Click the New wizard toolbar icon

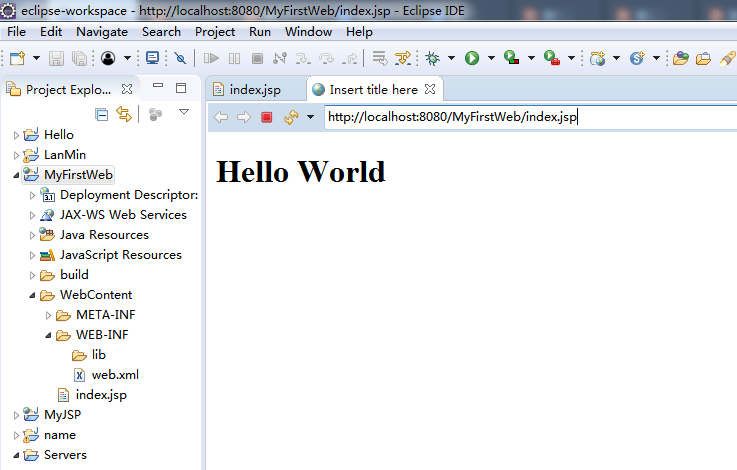tap(17, 58)
